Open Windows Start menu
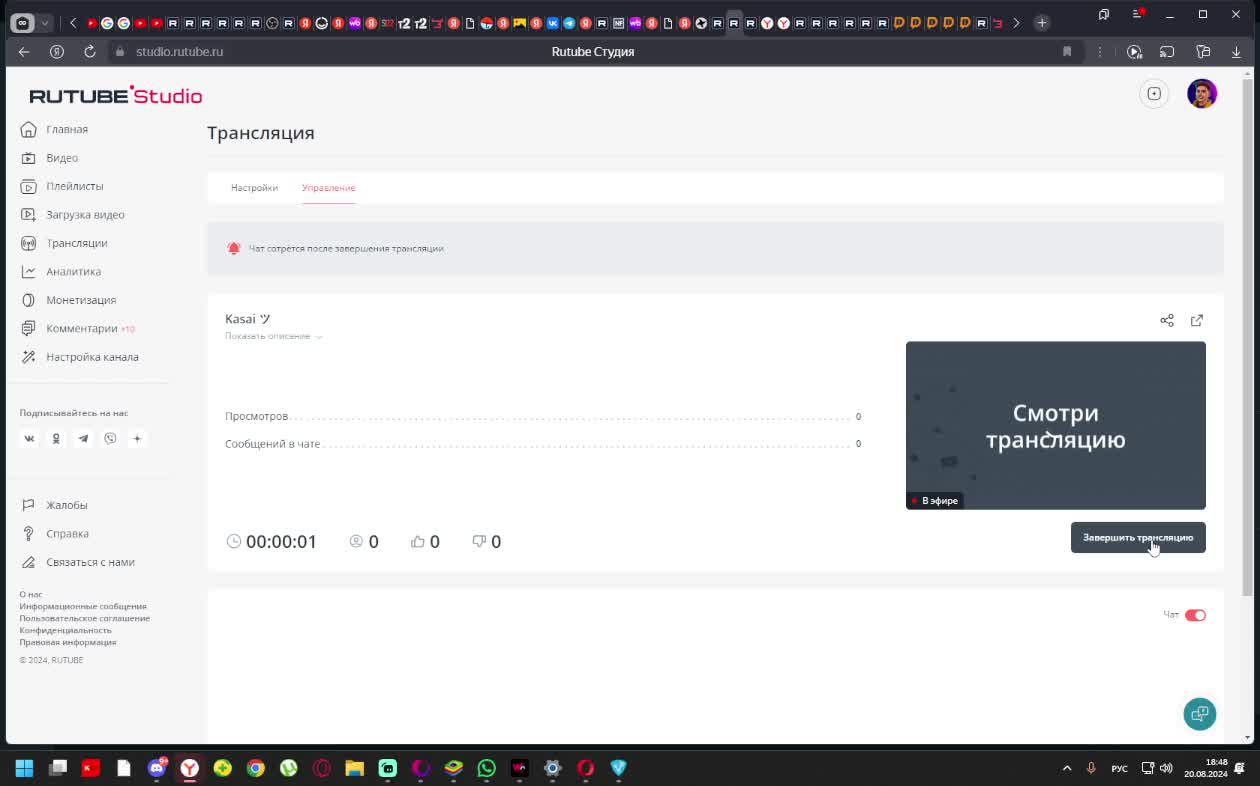This screenshot has height=786, width=1260. coord(24,768)
